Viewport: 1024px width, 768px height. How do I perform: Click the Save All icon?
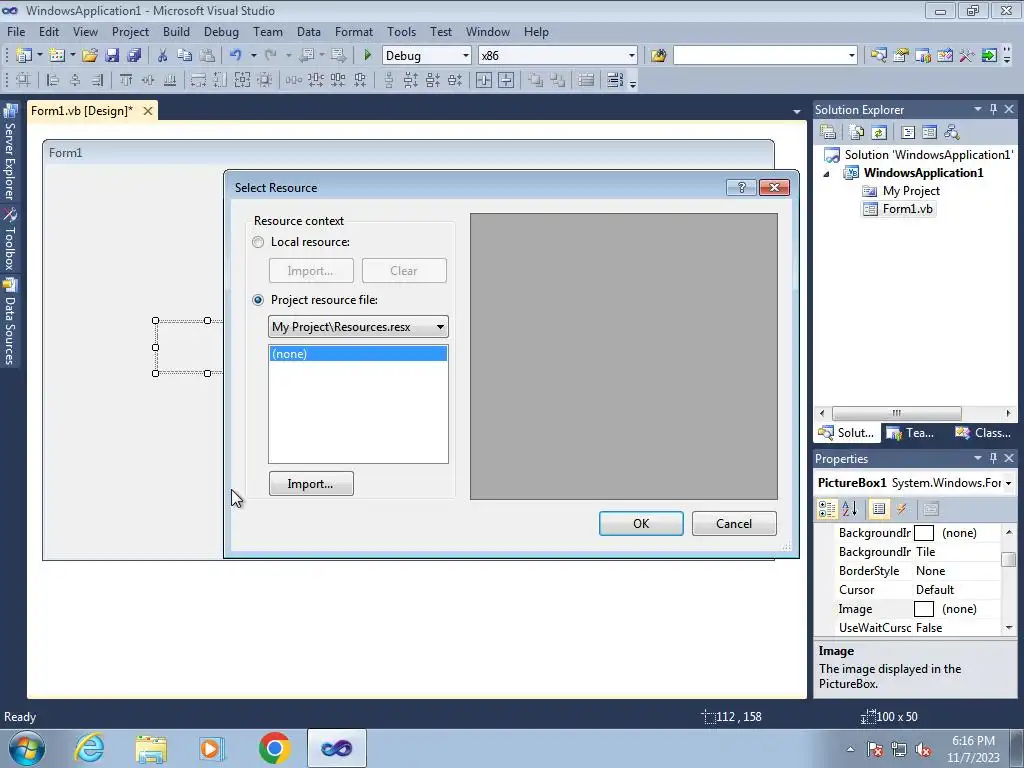[134, 56]
